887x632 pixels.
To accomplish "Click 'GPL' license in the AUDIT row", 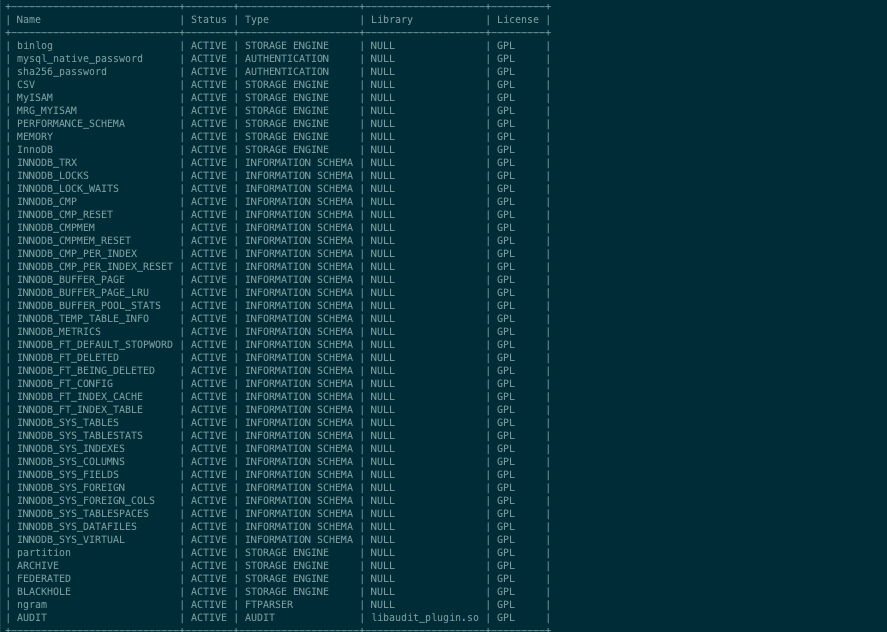I will pos(506,618).
